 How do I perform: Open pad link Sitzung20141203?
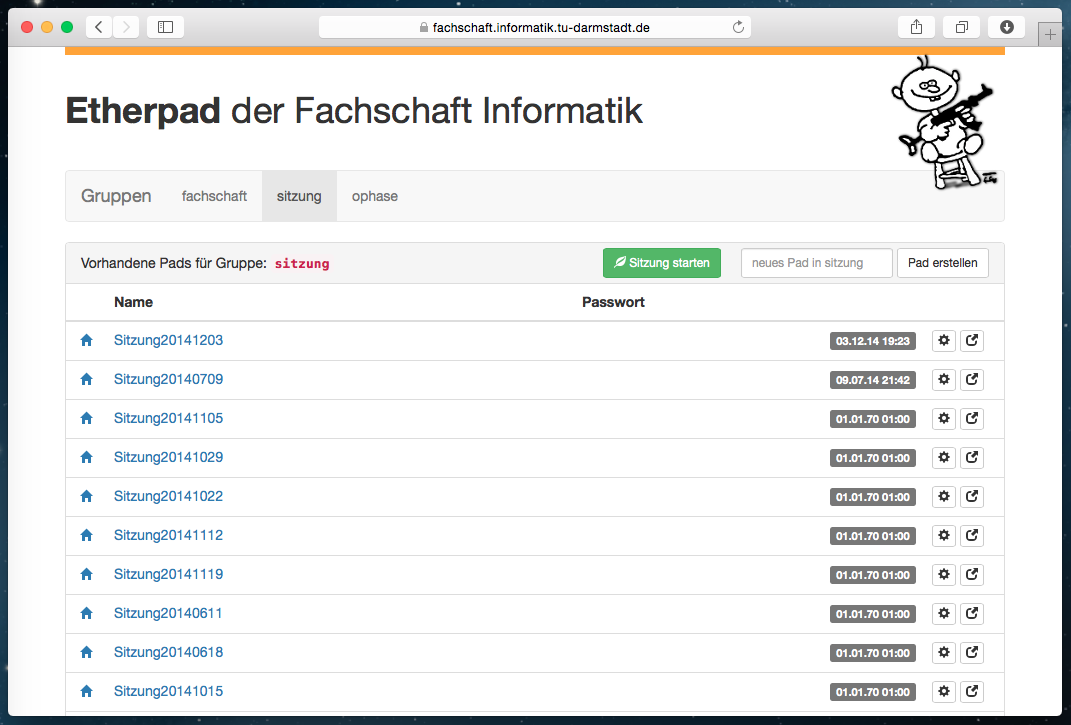[x=168, y=340]
